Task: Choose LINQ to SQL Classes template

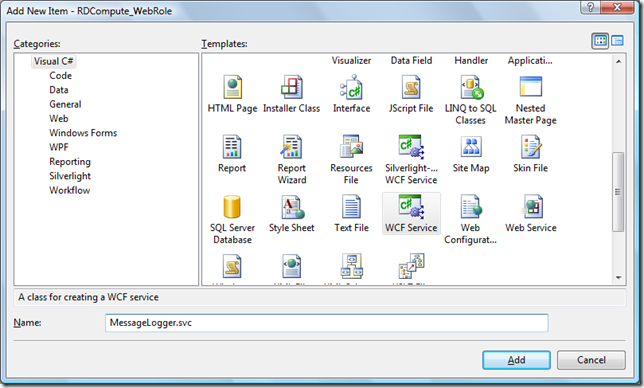Action: [x=471, y=100]
